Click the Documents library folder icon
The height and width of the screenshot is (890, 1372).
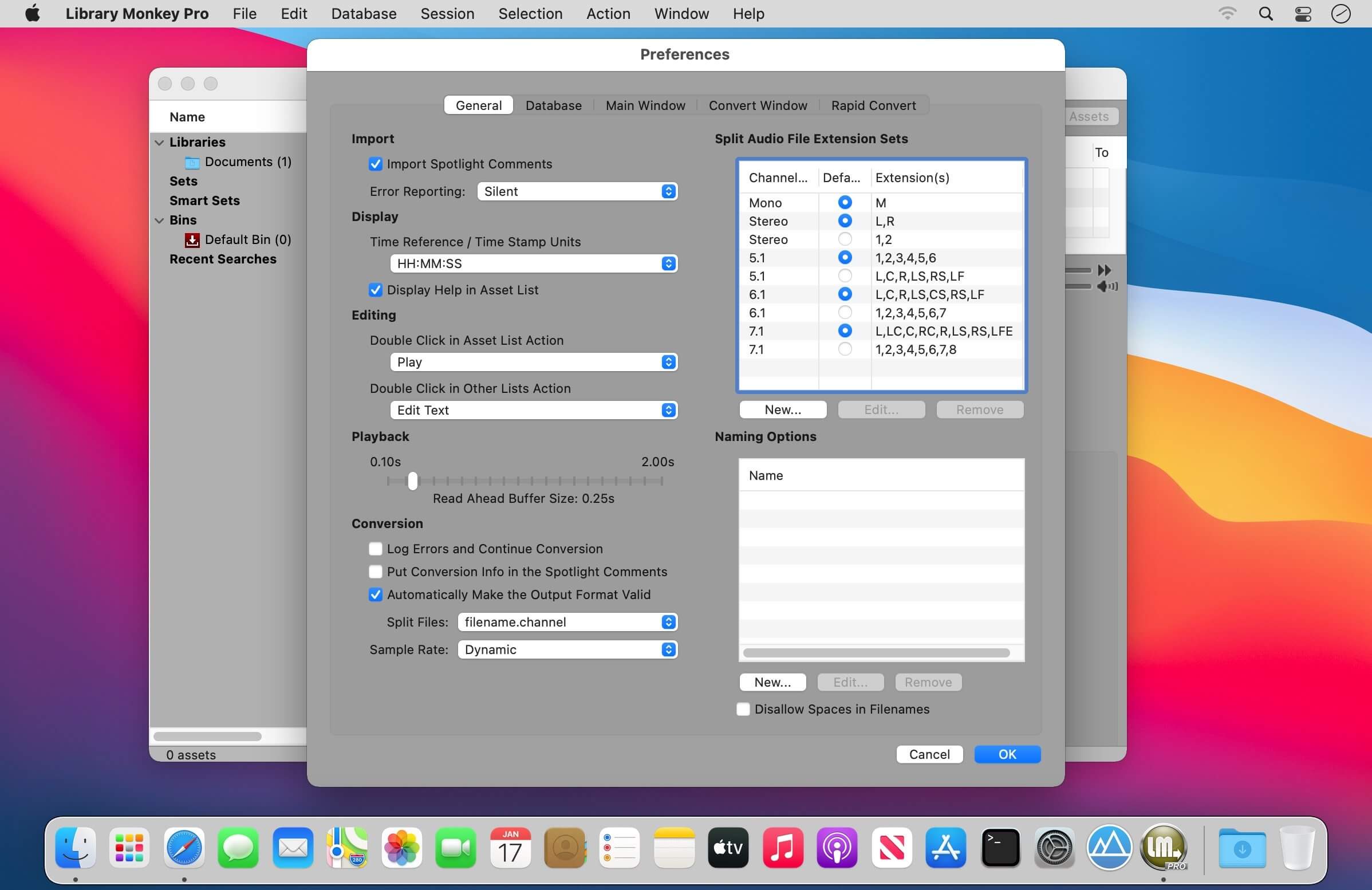point(192,163)
